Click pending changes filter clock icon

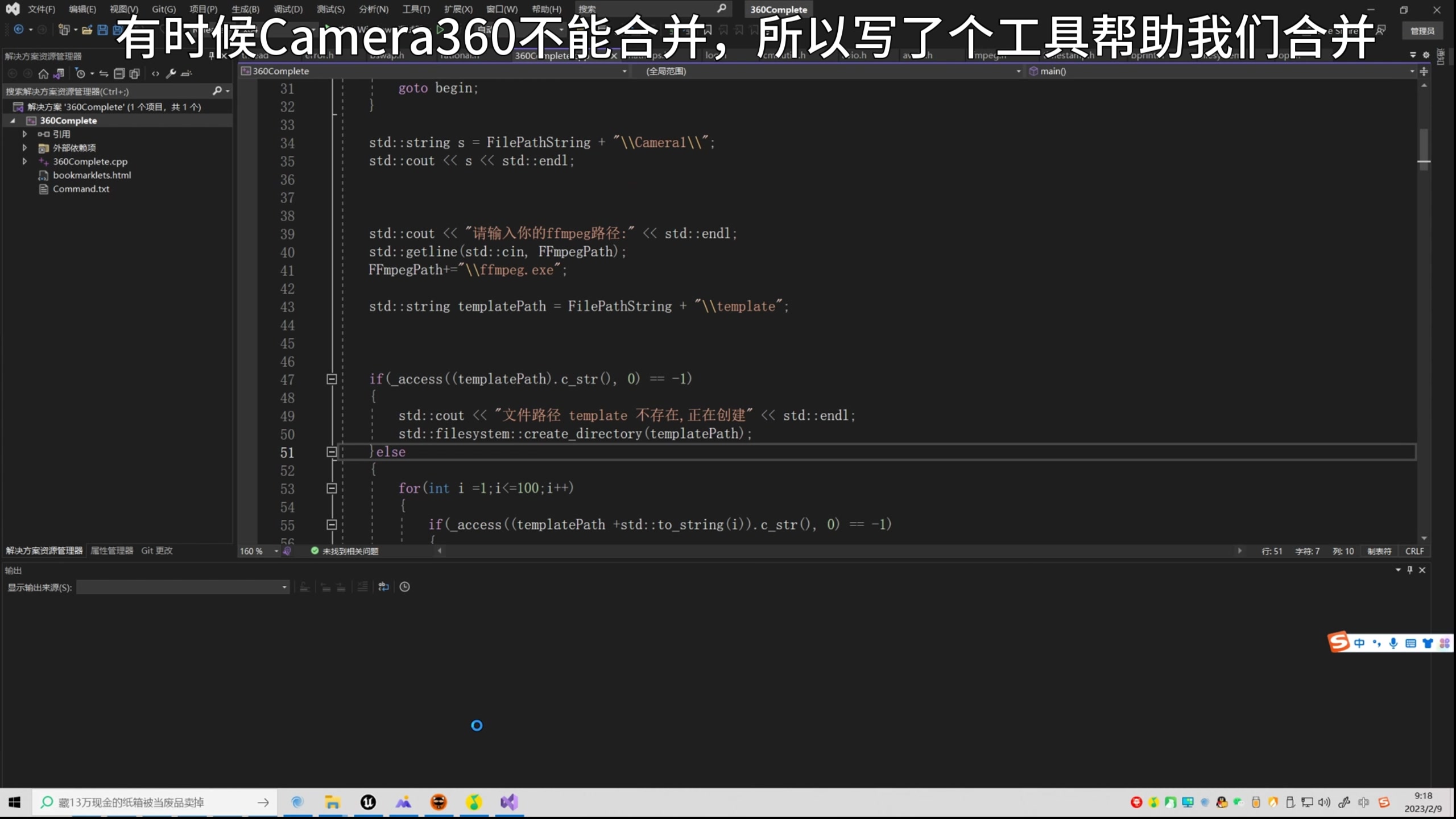click(x=80, y=73)
